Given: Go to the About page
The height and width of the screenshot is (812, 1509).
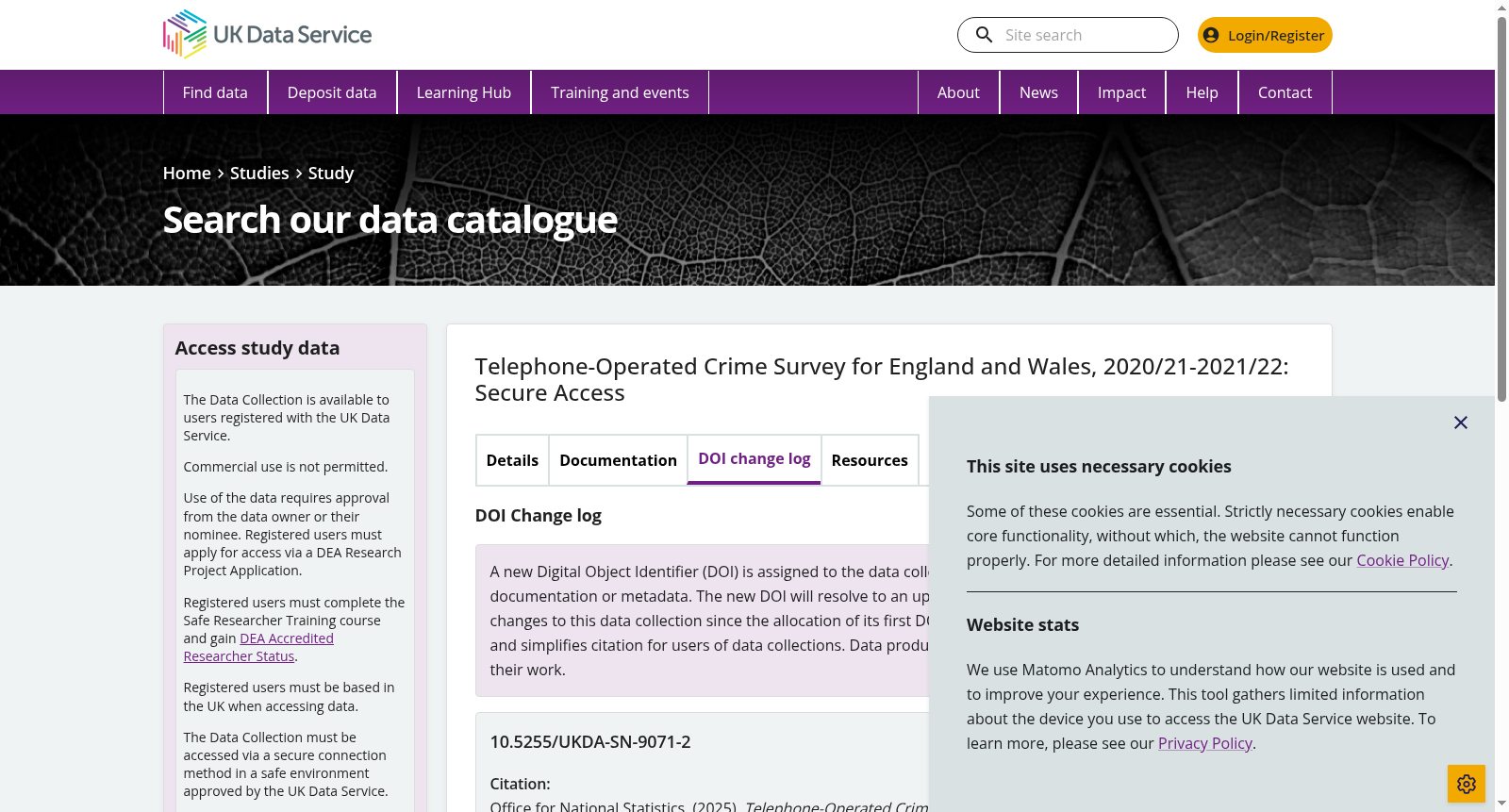Looking at the screenshot, I should pyautogui.click(x=958, y=92).
